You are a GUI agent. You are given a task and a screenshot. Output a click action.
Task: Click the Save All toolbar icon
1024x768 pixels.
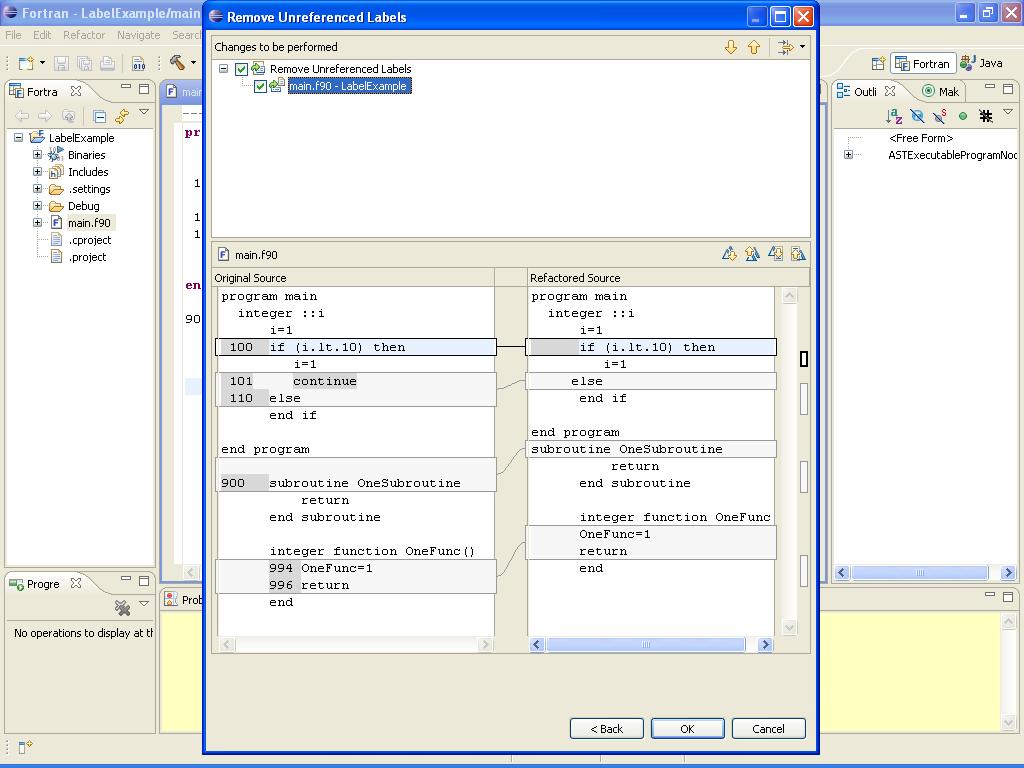(x=84, y=63)
